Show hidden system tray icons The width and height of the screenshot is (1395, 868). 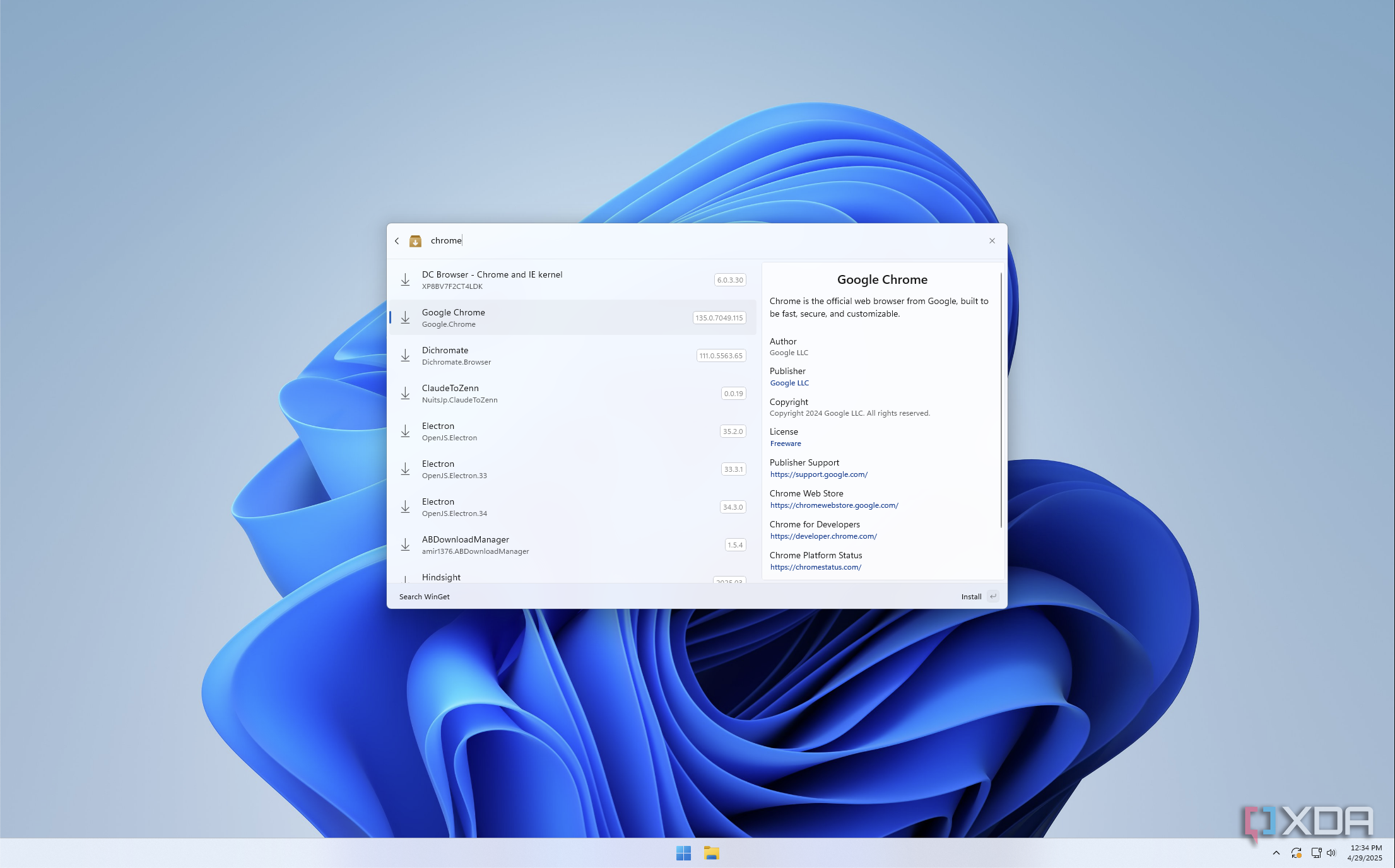[1276, 853]
